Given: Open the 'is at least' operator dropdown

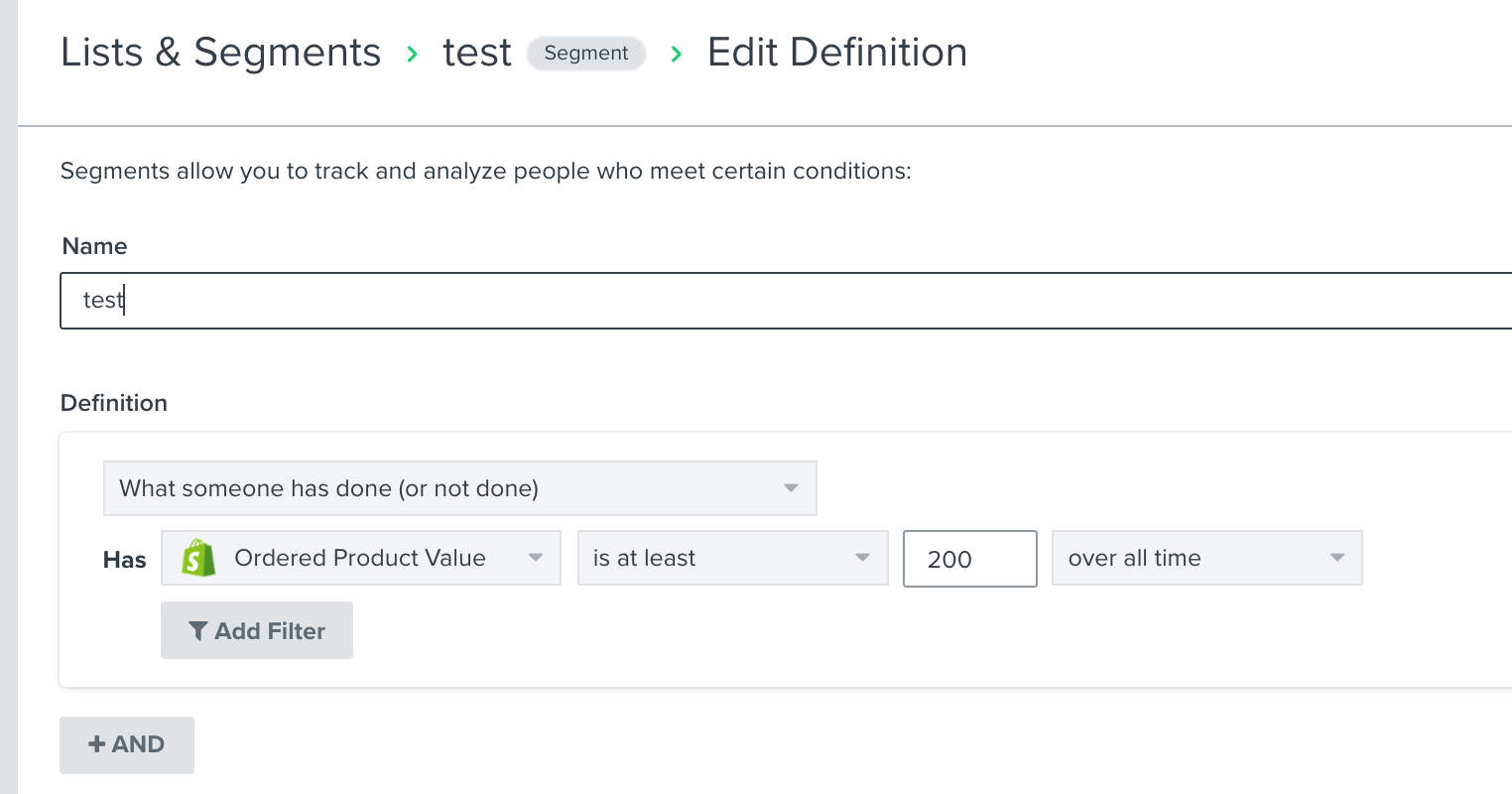Looking at the screenshot, I should tap(733, 558).
